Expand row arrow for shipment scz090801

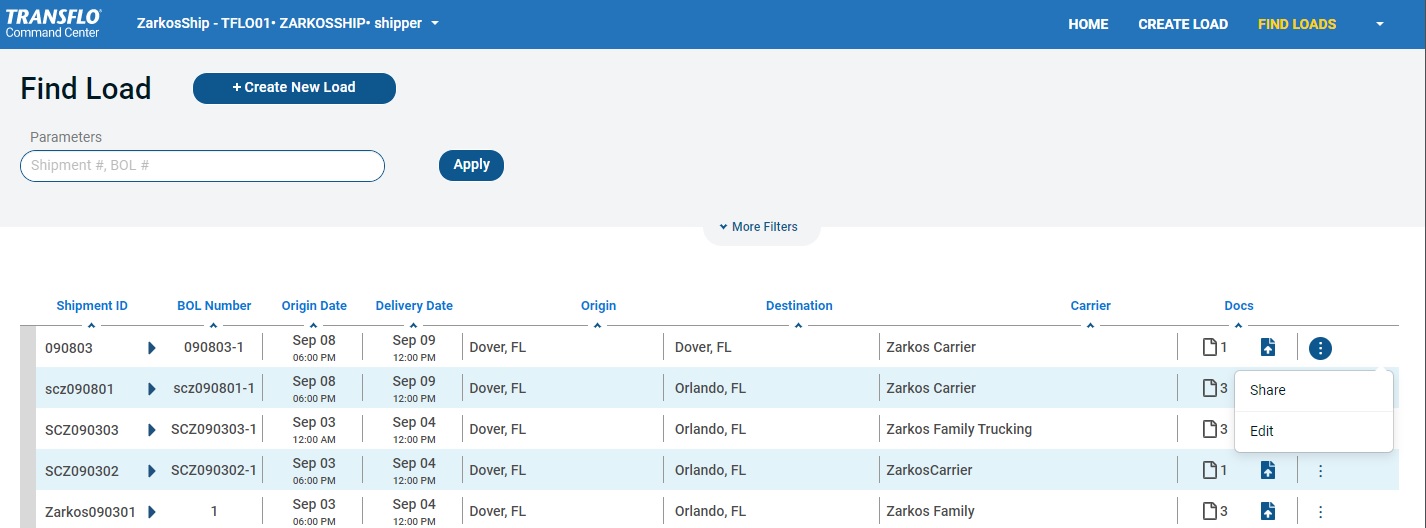[152, 389]
